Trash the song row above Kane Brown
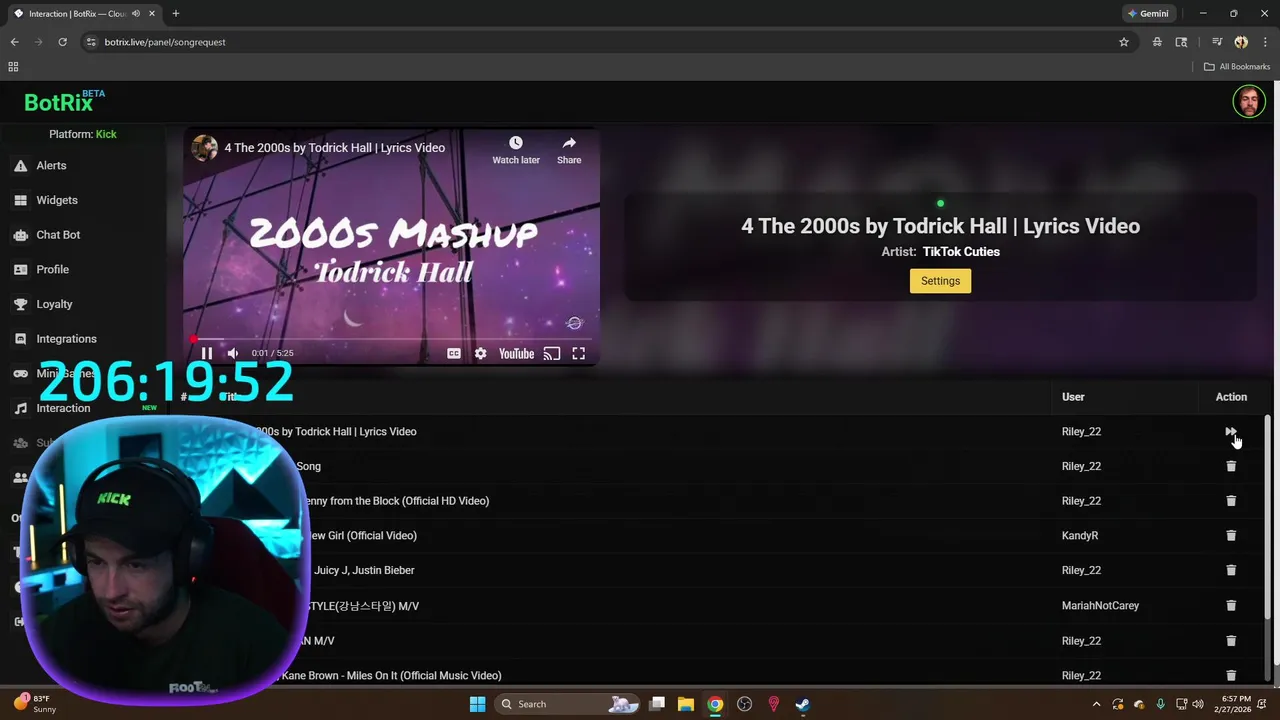Viewport: 1280px width, 720px height. point(1231,640)
